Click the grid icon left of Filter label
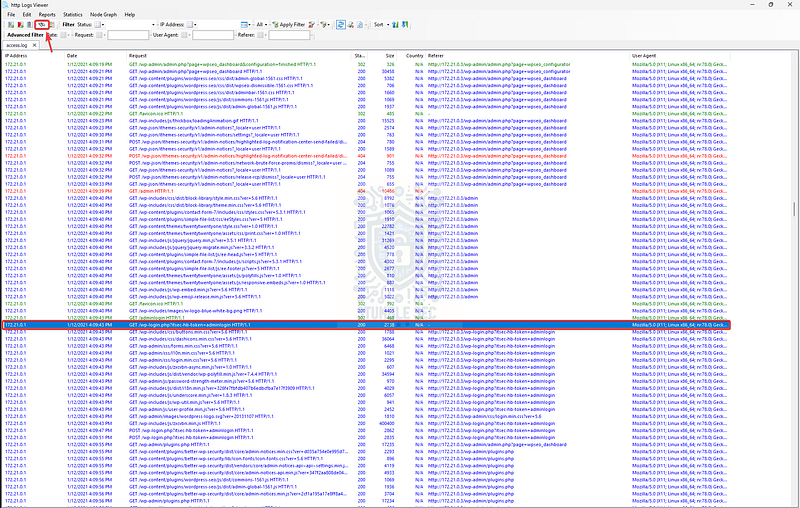Image resolution: width=800 pixels, height=508 pixels. click(x=52, y=24)
